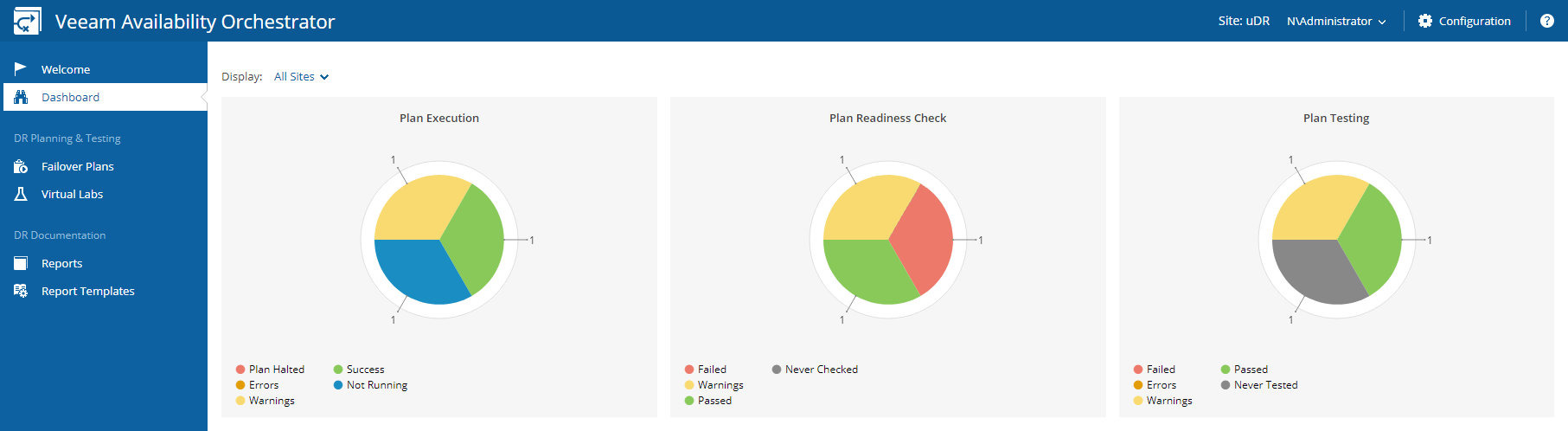The height and width of the screenshot is (431, 1568).
Task: Click the Plan Testing panel title
Action: [x=1336, y=118]
